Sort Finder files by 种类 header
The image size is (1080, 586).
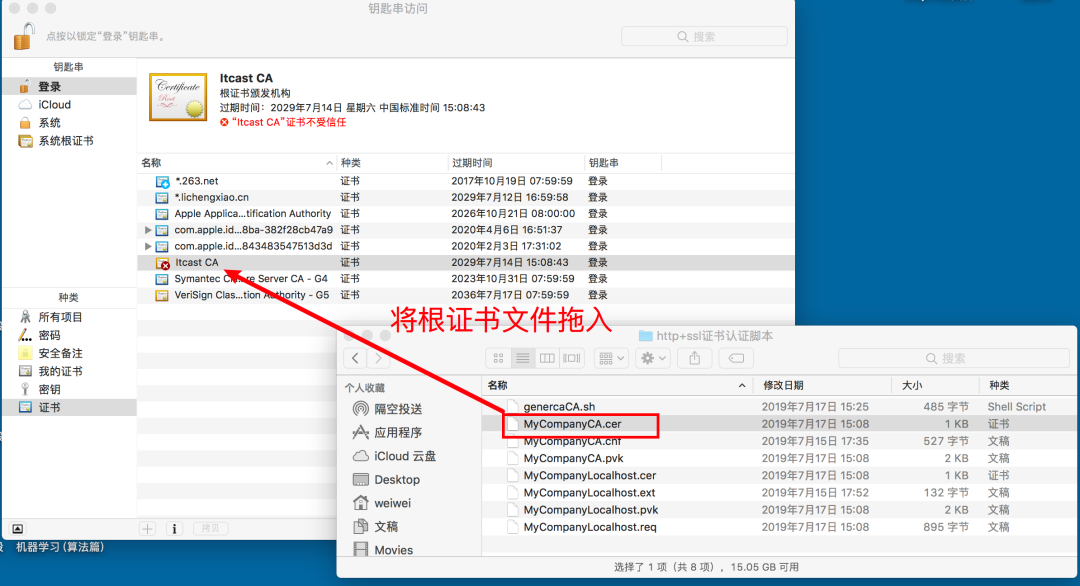tap(1030, 385)
